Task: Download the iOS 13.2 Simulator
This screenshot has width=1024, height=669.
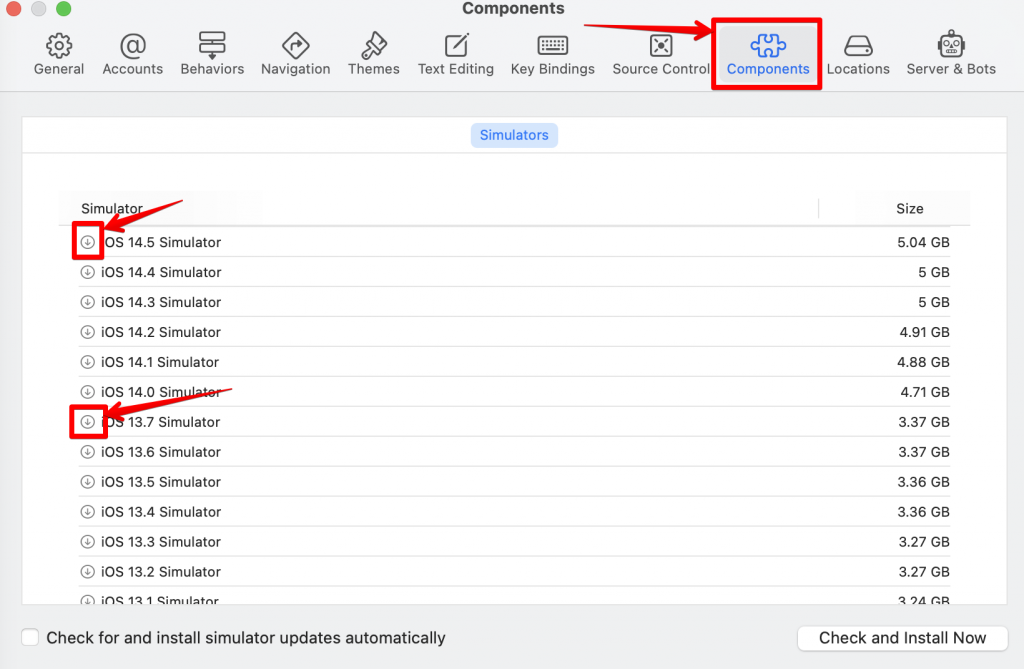Action: [x=88, y=572]
